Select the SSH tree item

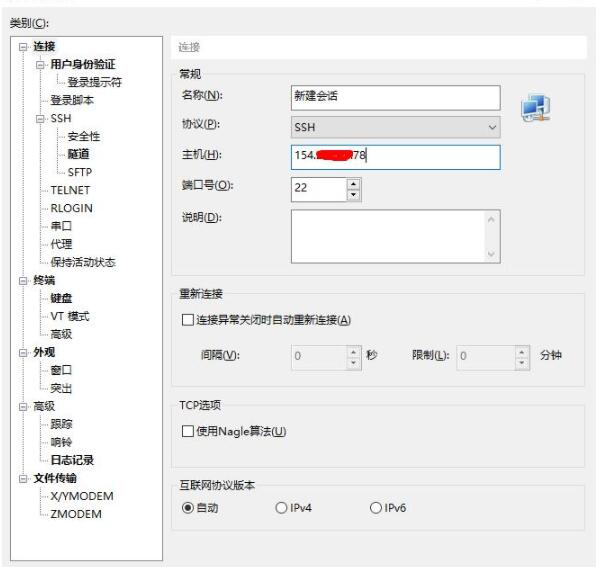coord(61,118)
